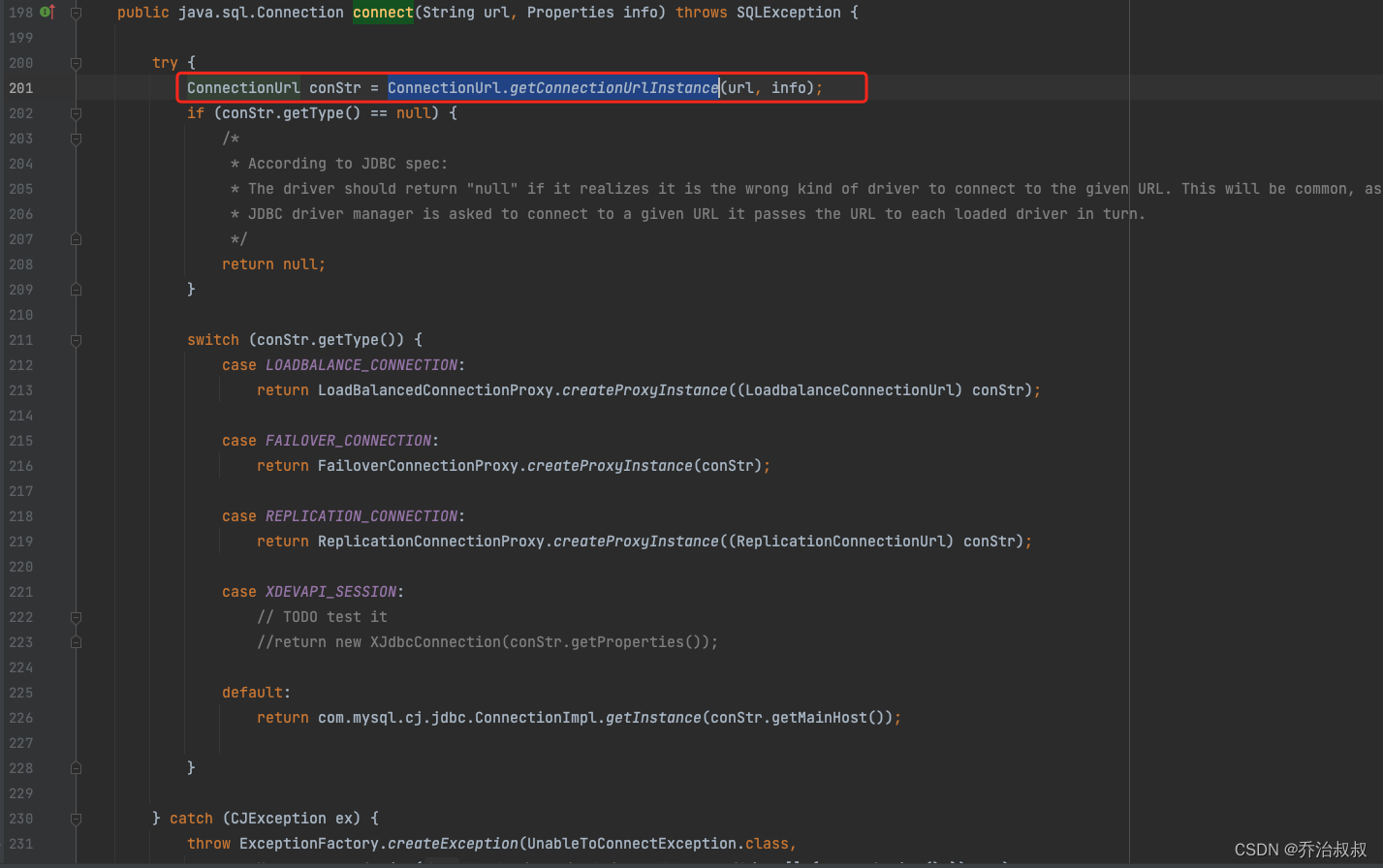The image size is (1383, 868).
Task: Expand the folded region marker at line 207
Action: [77, 238]
